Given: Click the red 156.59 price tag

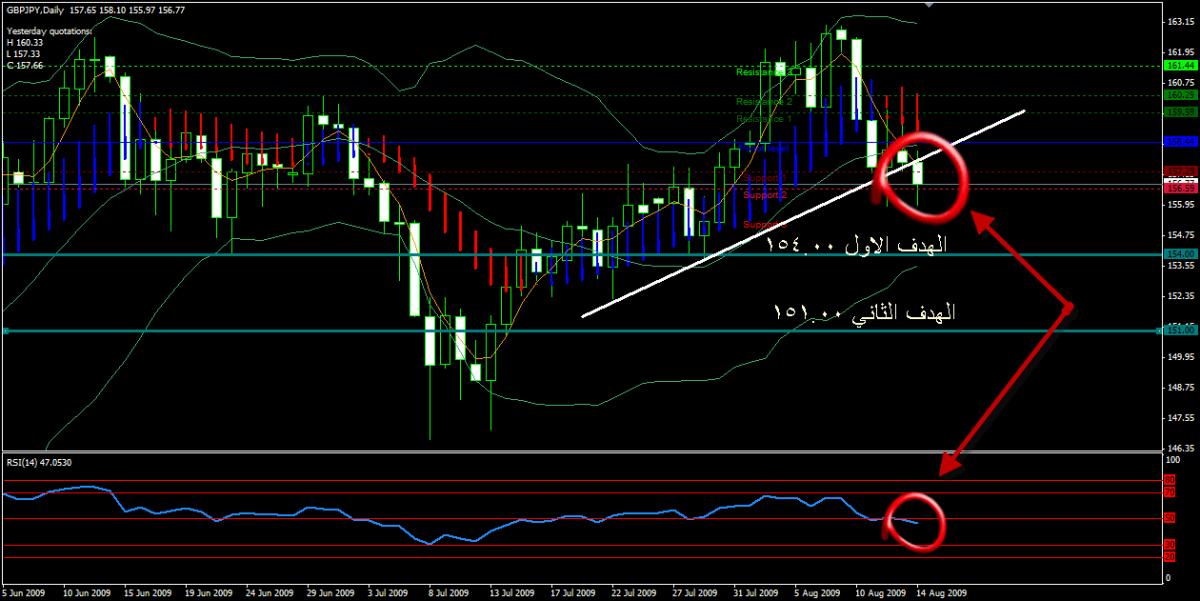Looking at the screenshot, I should click(1181, 187).
